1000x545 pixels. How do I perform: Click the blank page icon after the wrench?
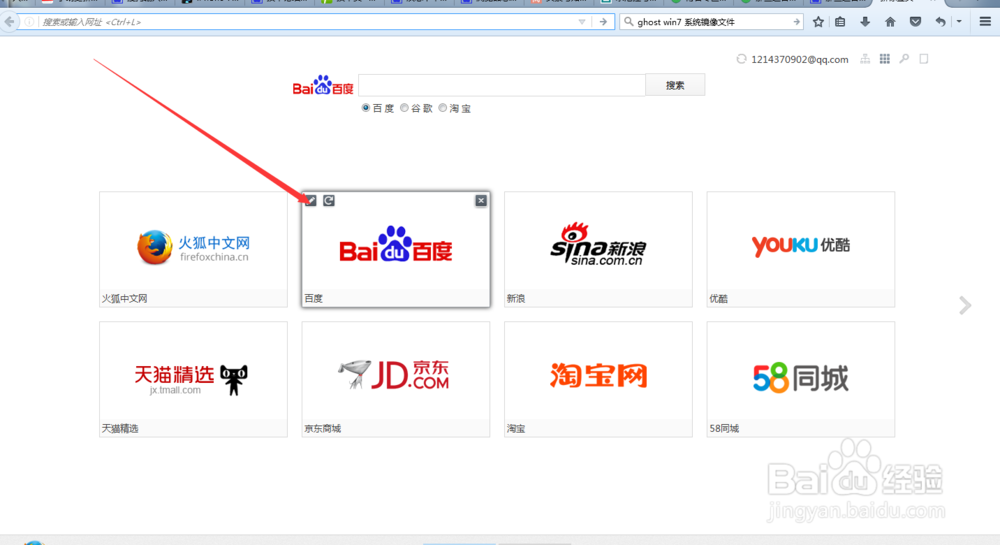923,59
